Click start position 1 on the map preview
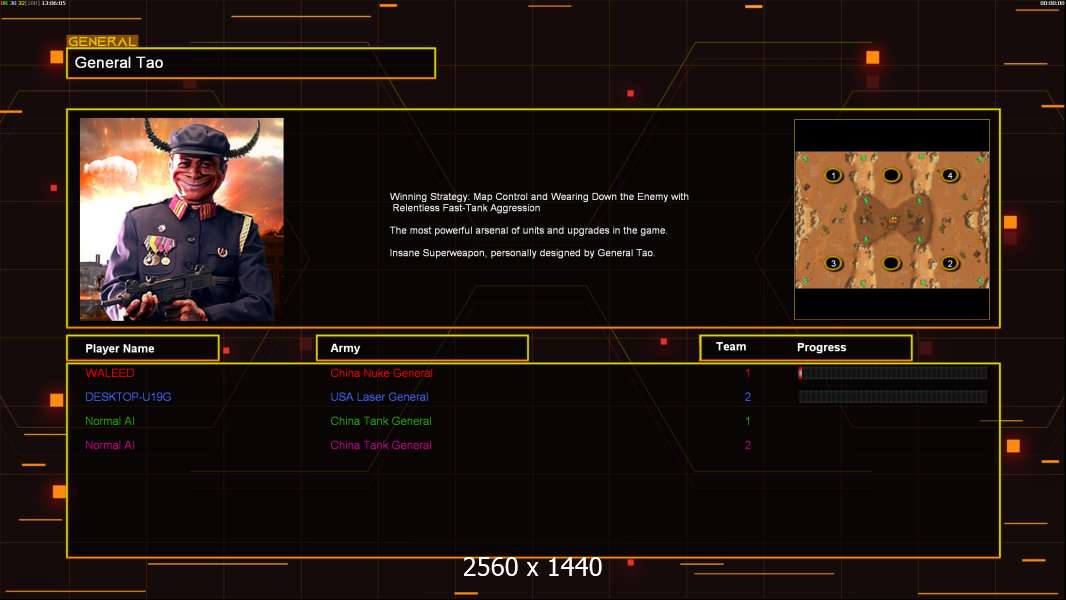The image size is (1066, 600). (x=833, y=175)
